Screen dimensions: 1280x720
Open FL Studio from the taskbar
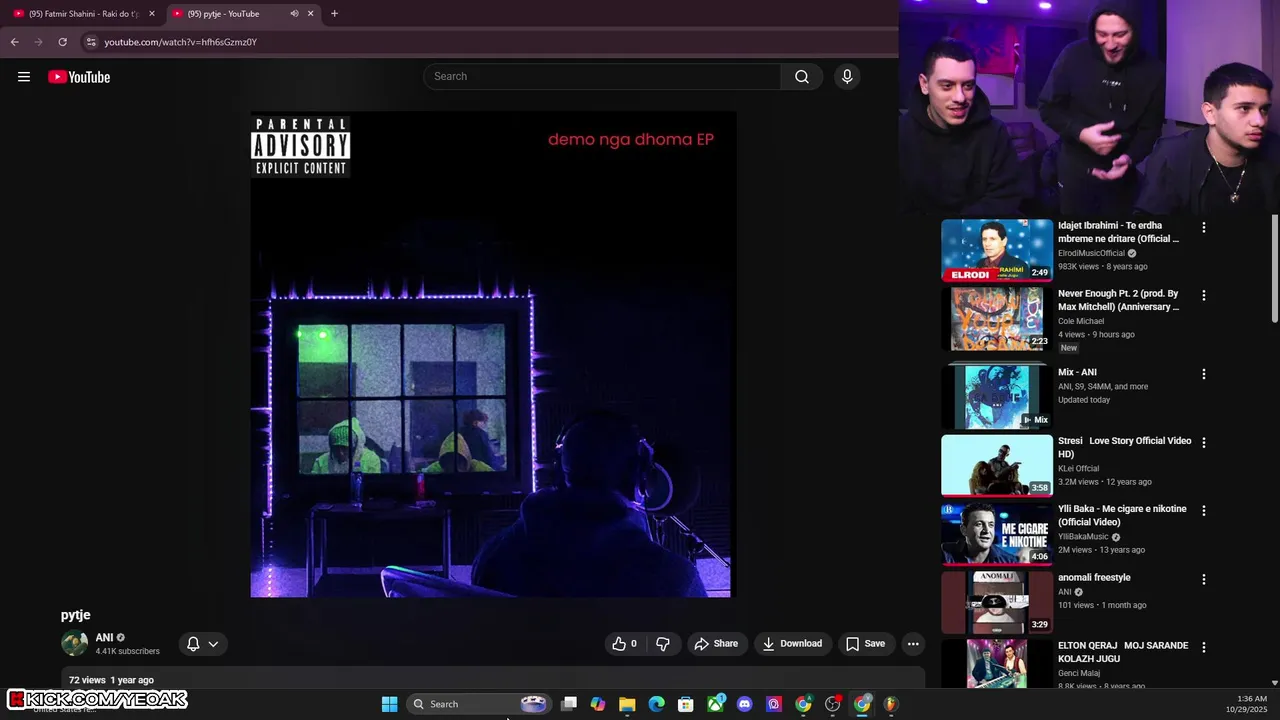[891, 704]
